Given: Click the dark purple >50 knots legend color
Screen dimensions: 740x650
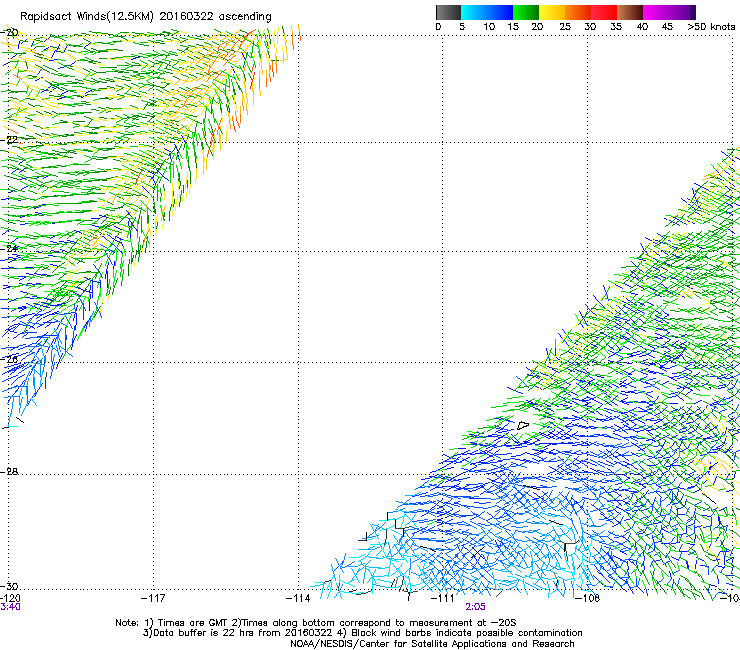Looking at the screenshot, I should click(692, 12).
